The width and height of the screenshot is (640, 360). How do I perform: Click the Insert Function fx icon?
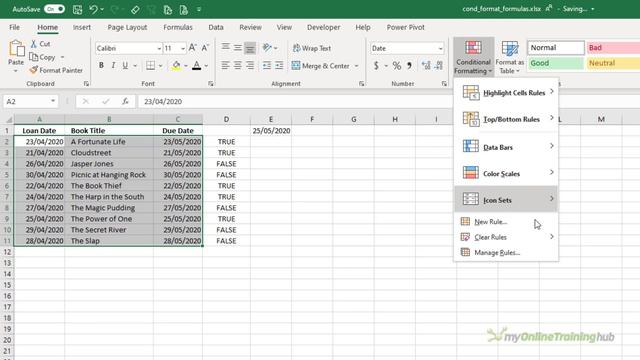(125, 101)
